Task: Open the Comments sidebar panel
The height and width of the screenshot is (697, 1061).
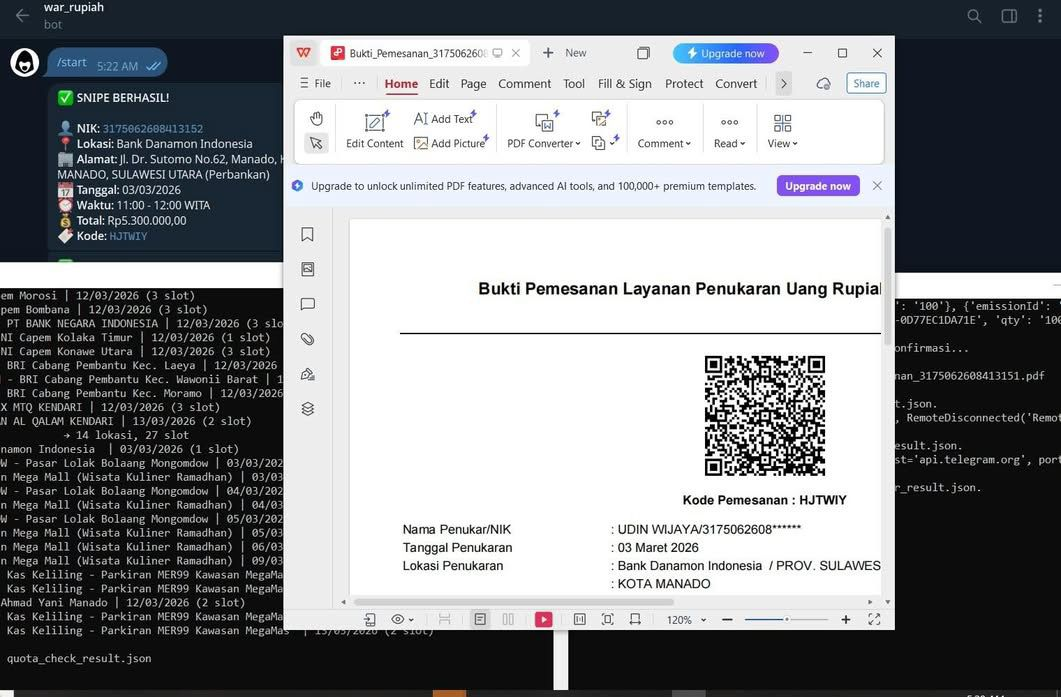Action: click(x=307, y=304)
